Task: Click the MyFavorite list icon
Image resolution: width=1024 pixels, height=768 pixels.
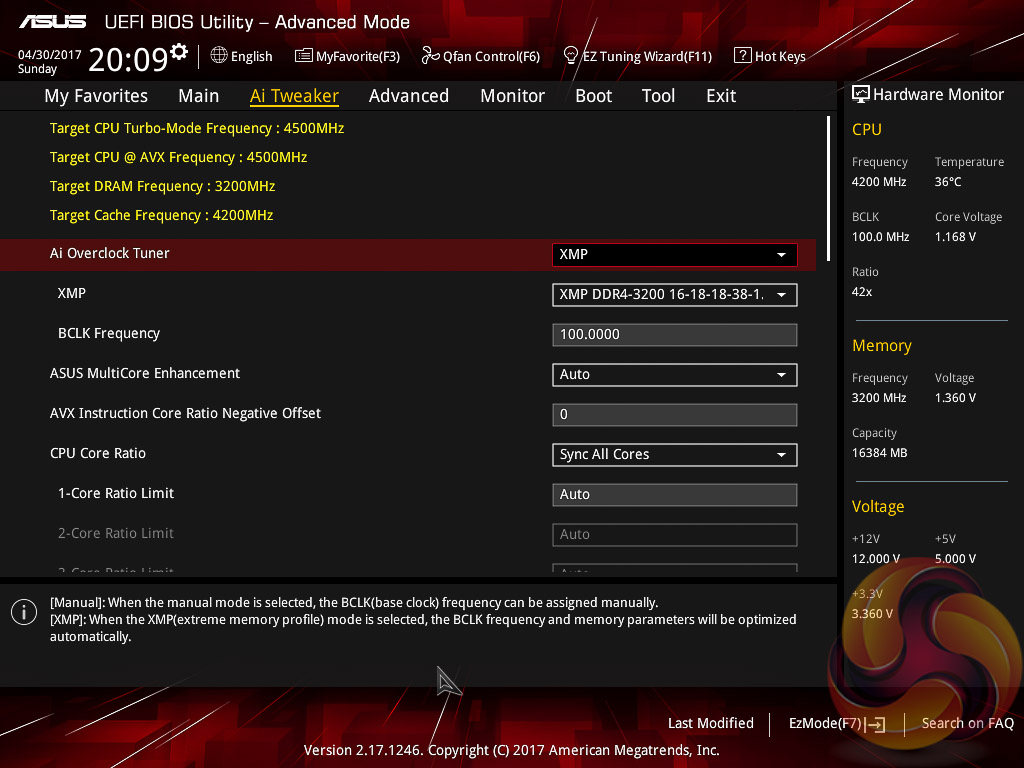Action: pyautogui.click(x=303, y=56)
